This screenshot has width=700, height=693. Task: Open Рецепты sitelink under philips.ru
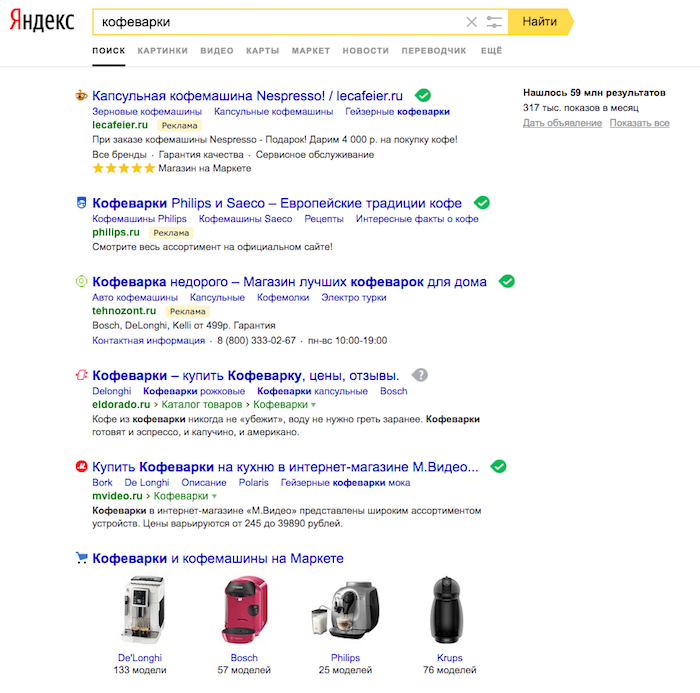[324, 219]
